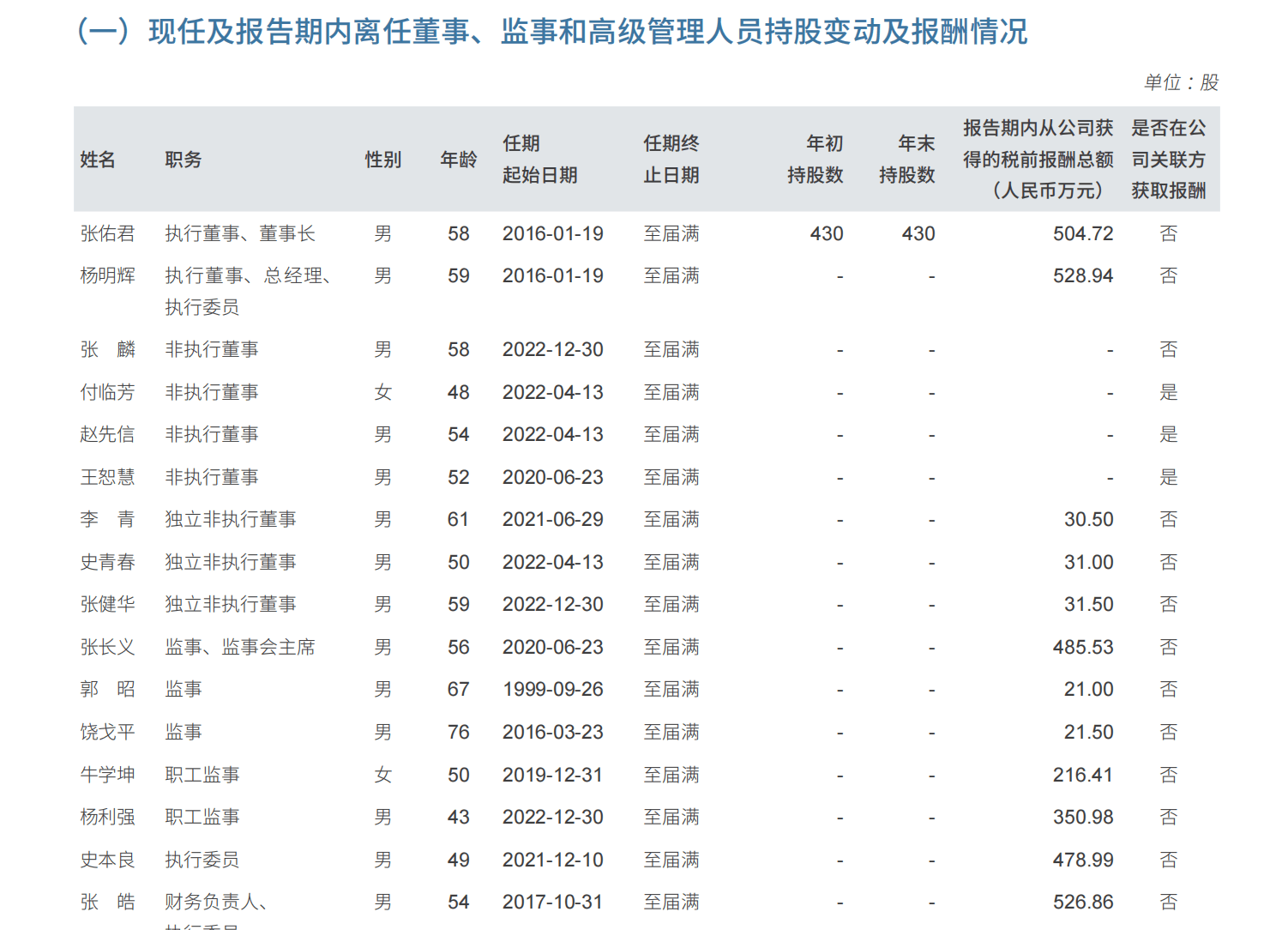This screenshot has height=930, width=1288.
Task: Click the 报告期内从公司获得的税前报酬总额 header
Action: (x=1038, y=160)
